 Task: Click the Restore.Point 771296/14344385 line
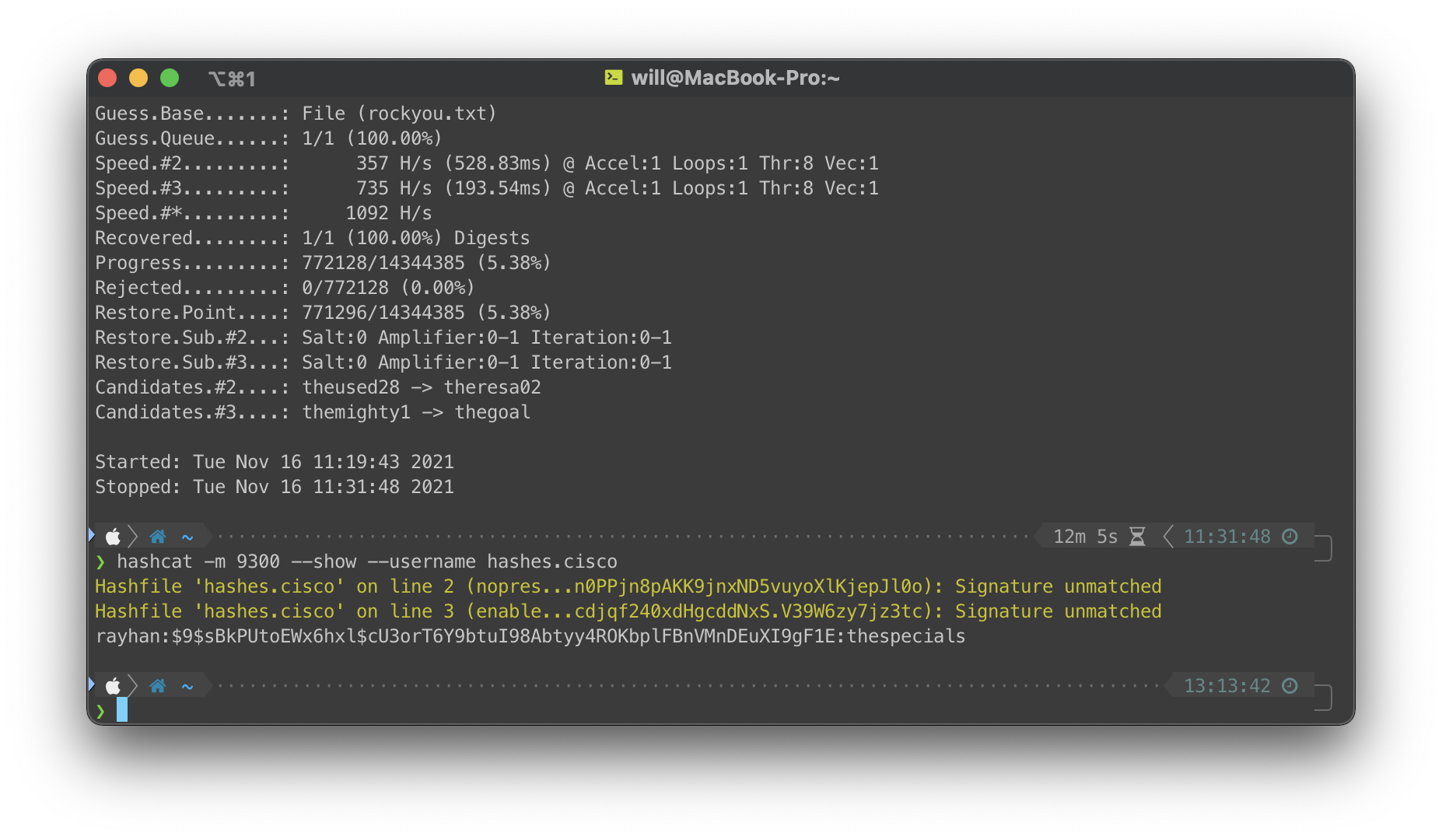point(323,313)
